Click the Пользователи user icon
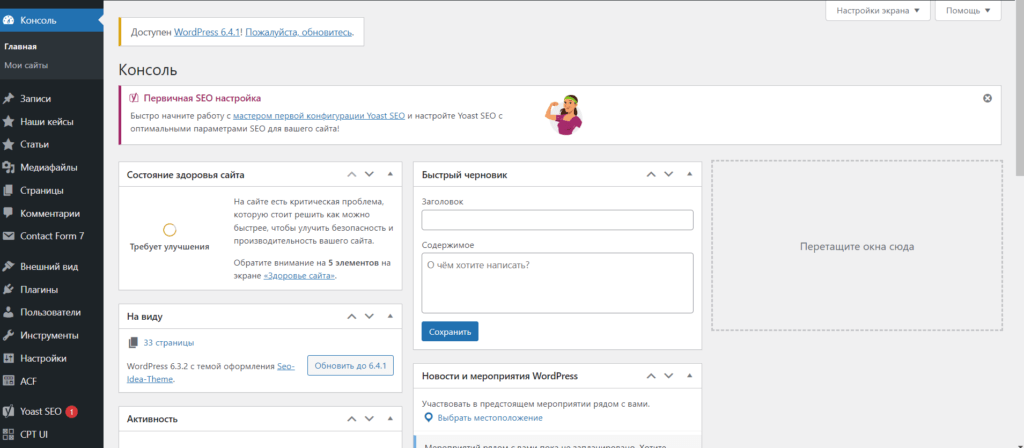Screen dimensions: 1024x448 [8, 312]
